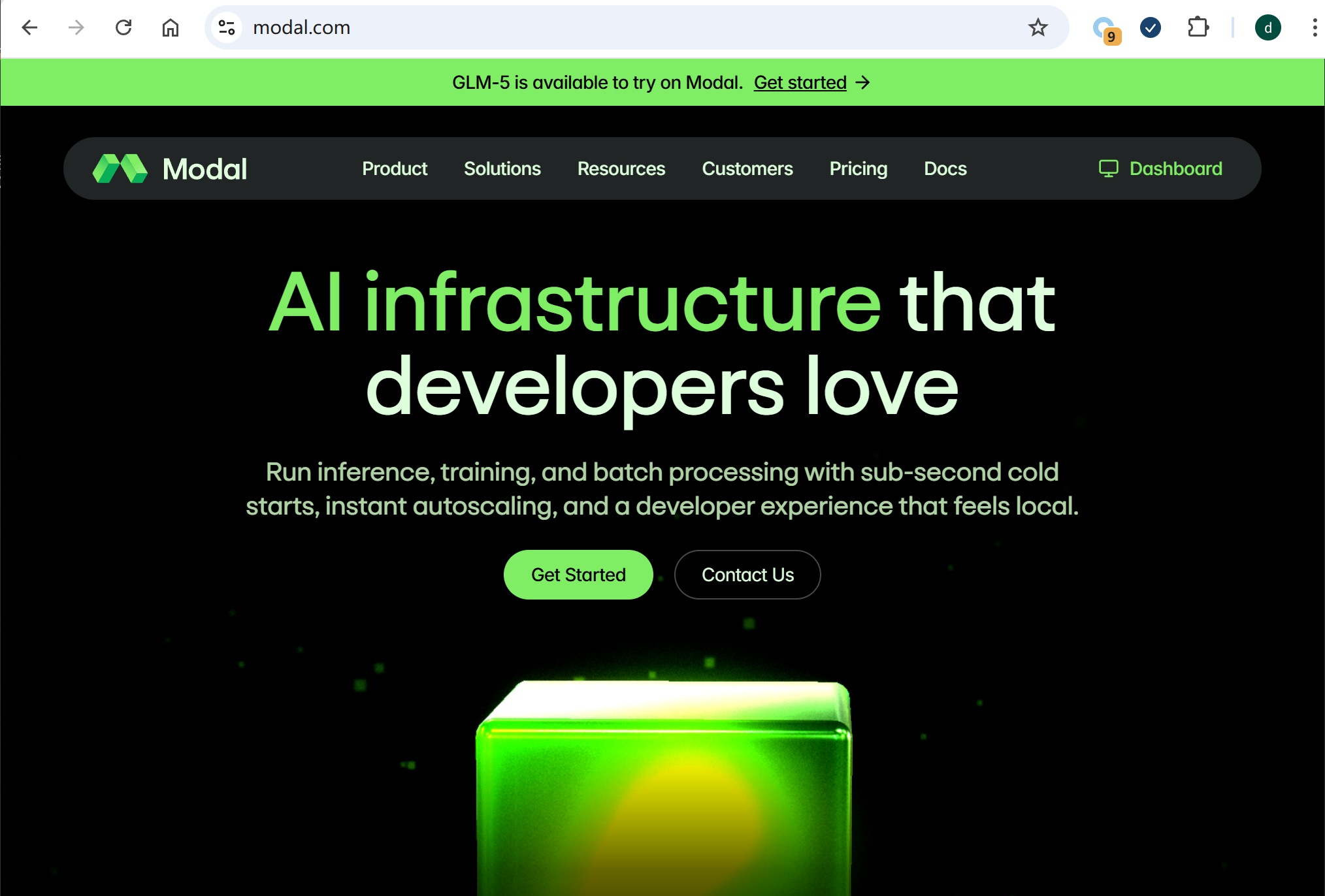
Task: Open the Solutions nav menu
Action: 502,168
